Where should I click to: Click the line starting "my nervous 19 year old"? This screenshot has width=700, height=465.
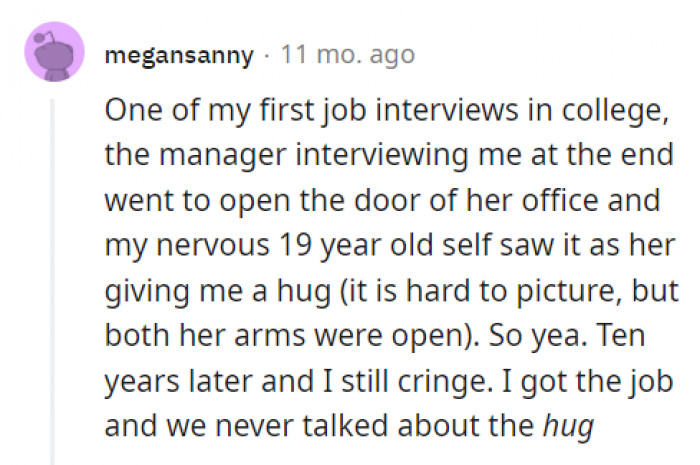point(390,246)
